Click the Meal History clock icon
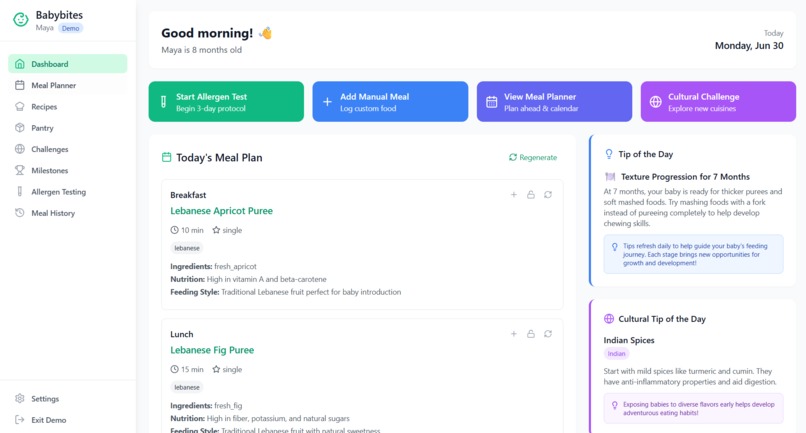Viewport: 806px width, 433px height. point(20,213)
